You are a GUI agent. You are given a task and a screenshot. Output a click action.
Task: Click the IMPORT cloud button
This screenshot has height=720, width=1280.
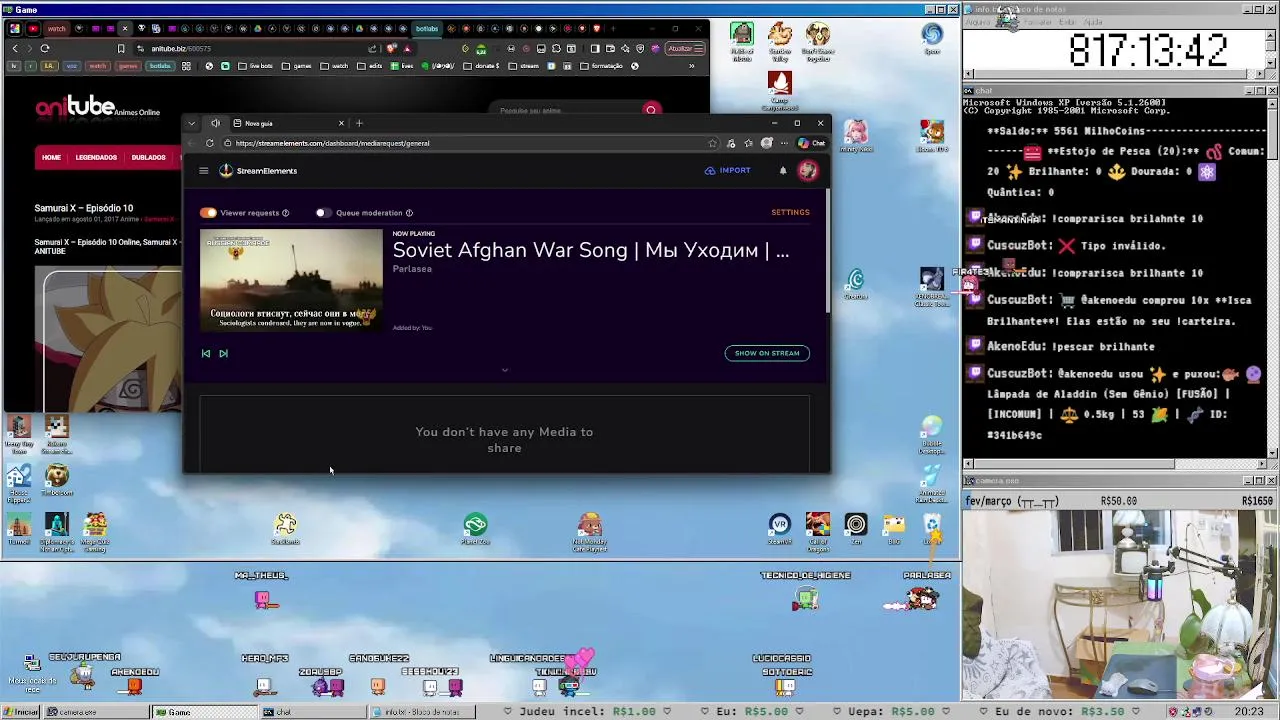pyautogui.click(x=728, y=171)
